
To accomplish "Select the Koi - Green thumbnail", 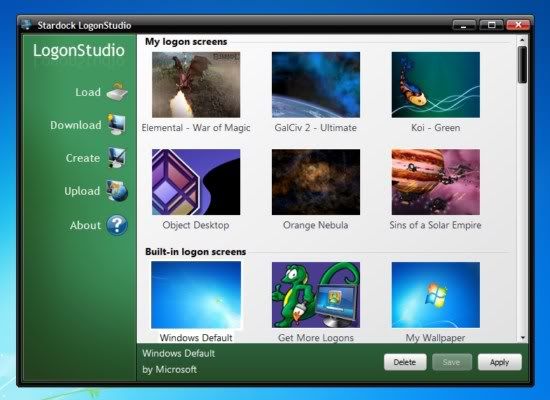I will [x=436, y=85].
